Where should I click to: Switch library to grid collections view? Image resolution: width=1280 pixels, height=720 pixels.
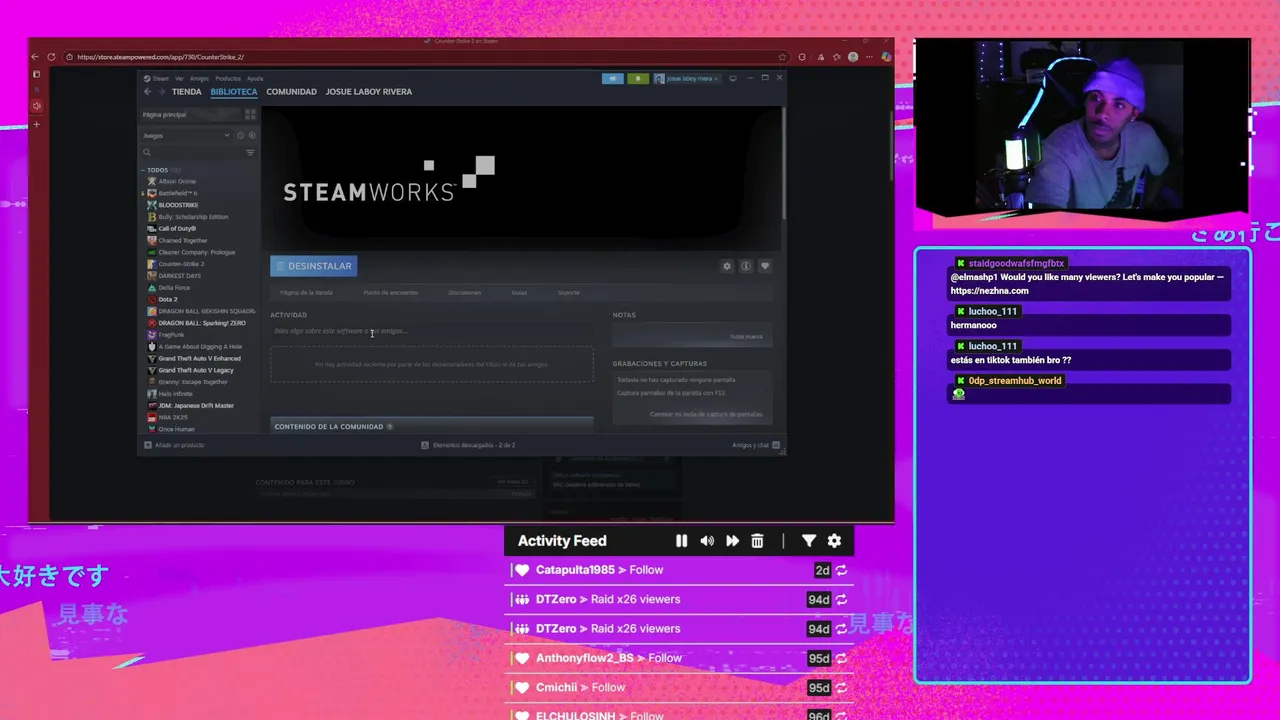tap(250, 115)
